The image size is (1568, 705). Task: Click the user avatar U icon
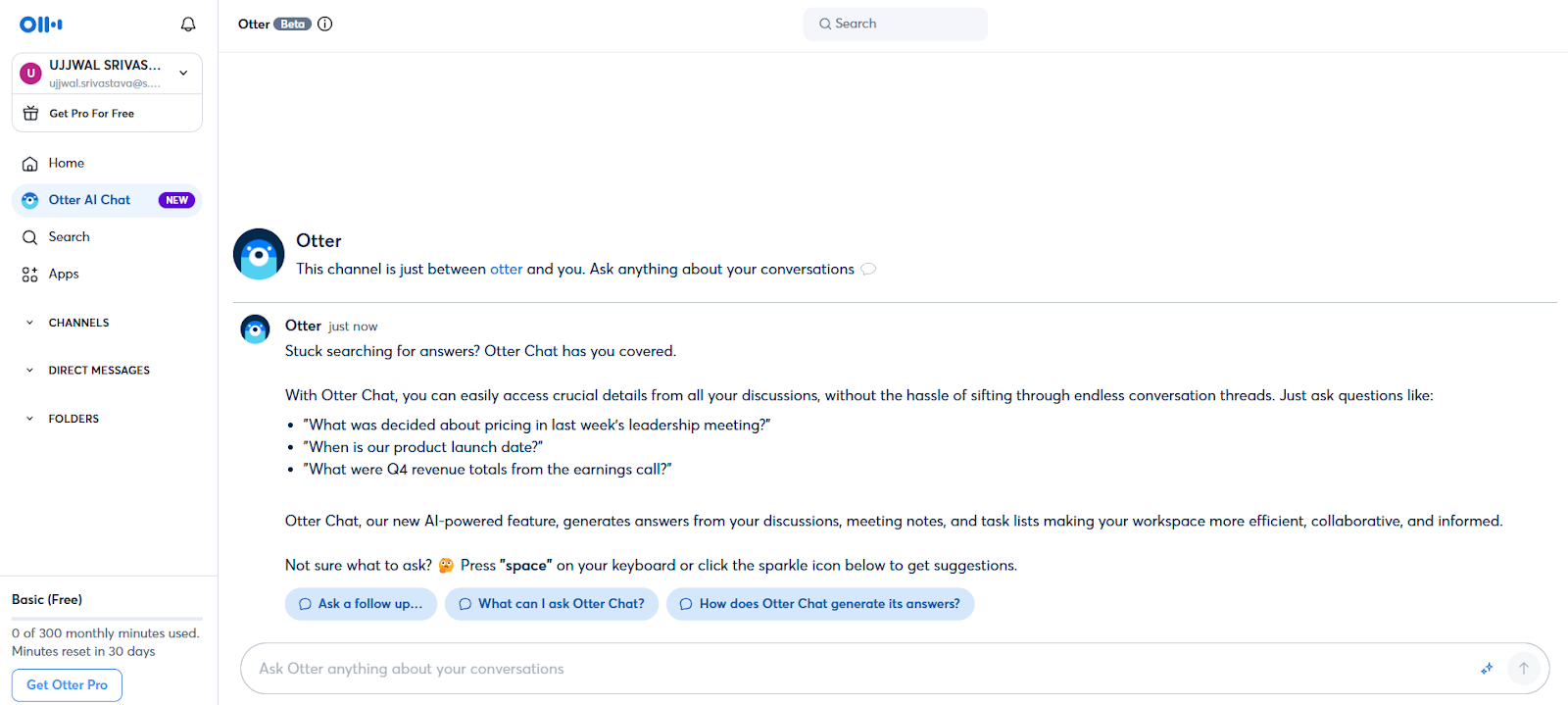(30, 74)
